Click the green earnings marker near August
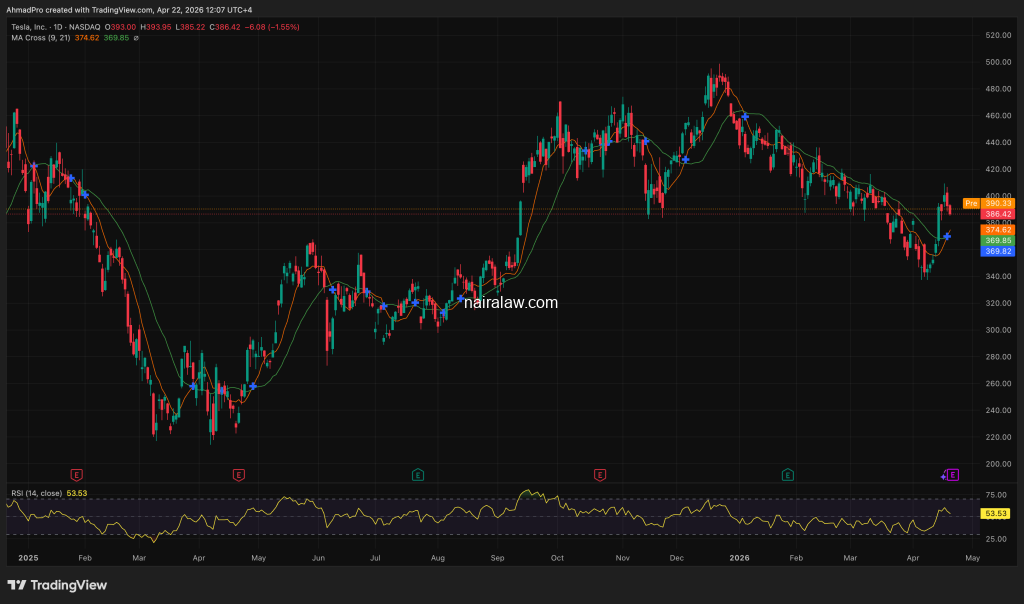 pos(418,474)
